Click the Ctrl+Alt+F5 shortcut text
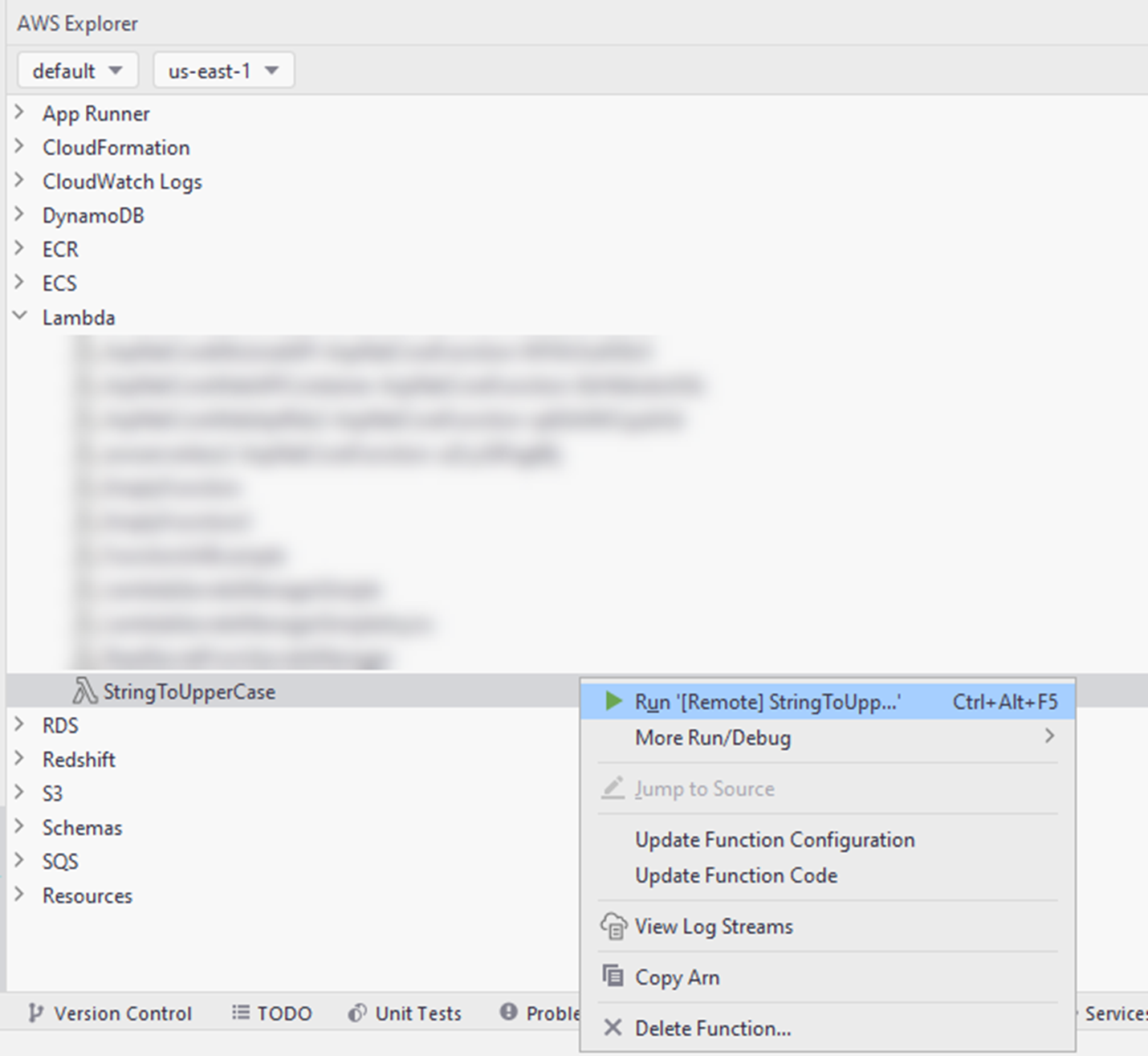Screen dimensions: 1148x1056 point(1005,702)
